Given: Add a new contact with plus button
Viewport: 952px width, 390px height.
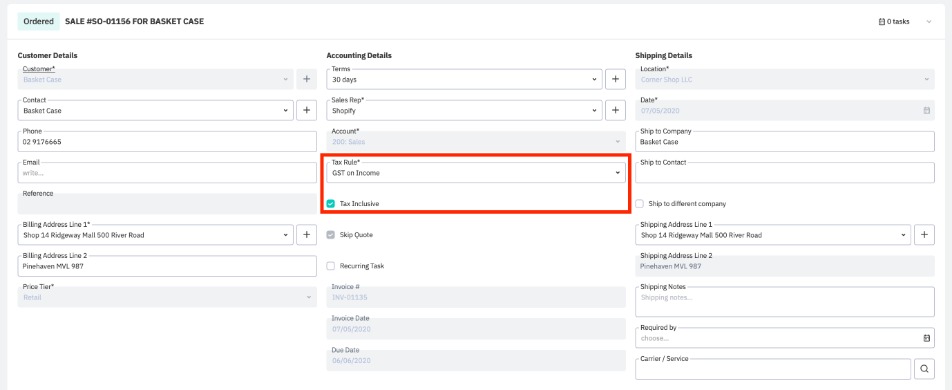Looking at the screenshot, I should 306,110.
